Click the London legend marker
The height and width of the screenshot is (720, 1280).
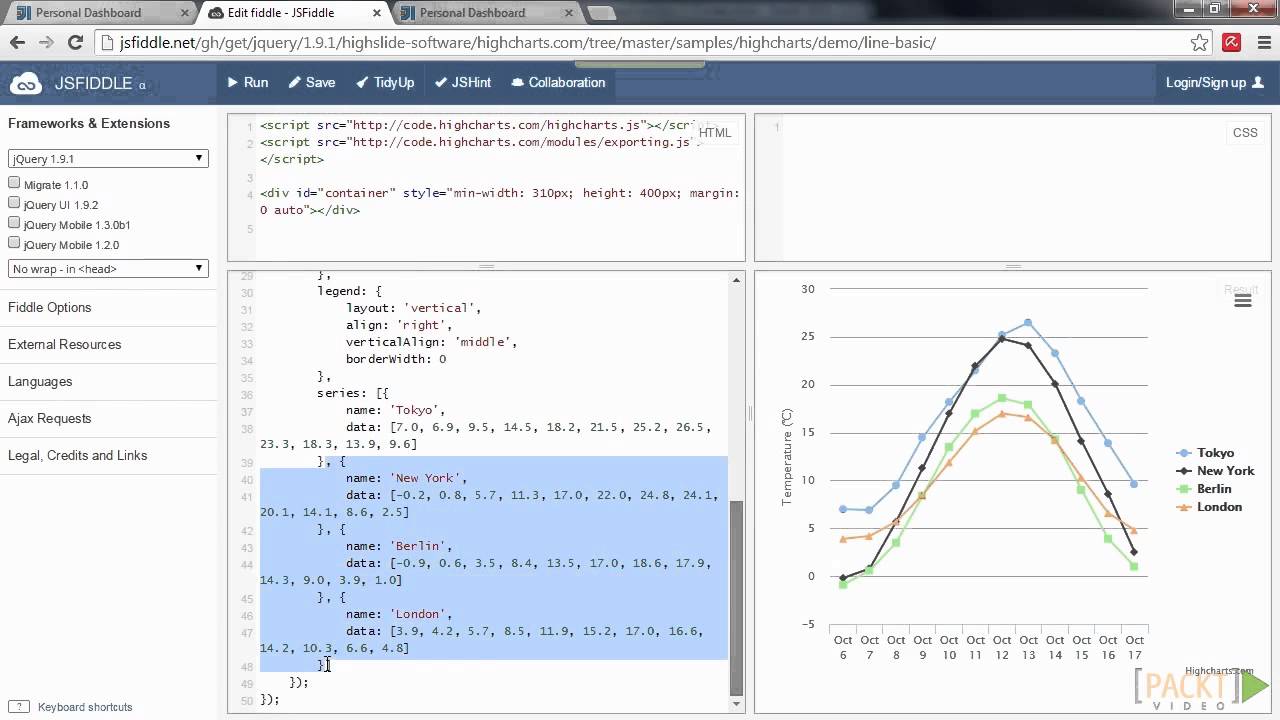[1184, 507]
